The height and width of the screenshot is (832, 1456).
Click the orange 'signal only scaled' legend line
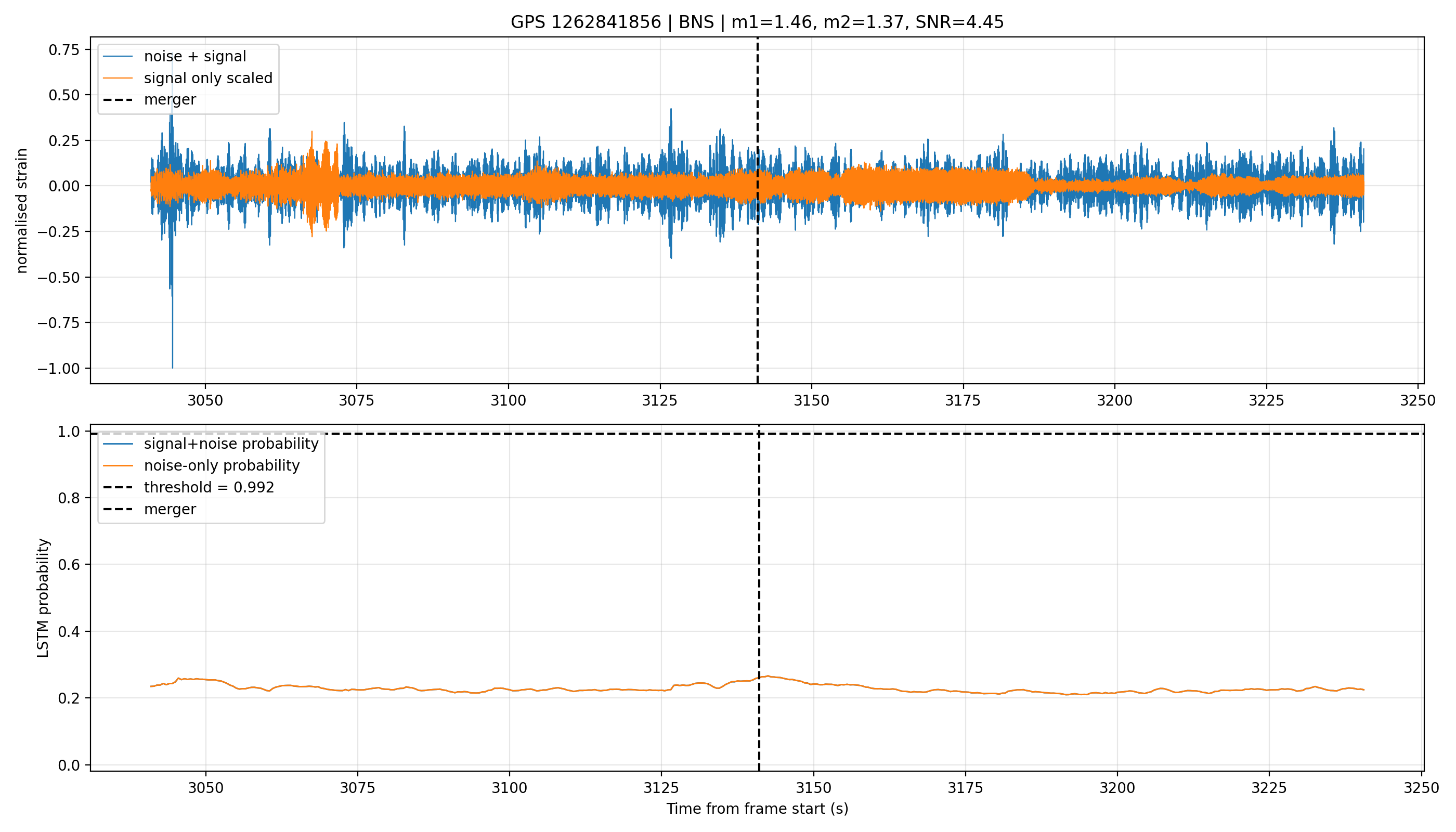(118, 79)
